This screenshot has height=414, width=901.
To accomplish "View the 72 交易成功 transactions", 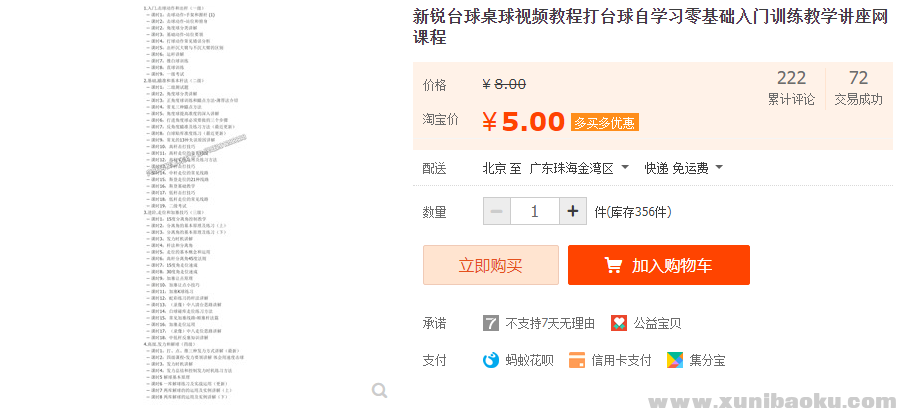I will (x=858, y=88).
